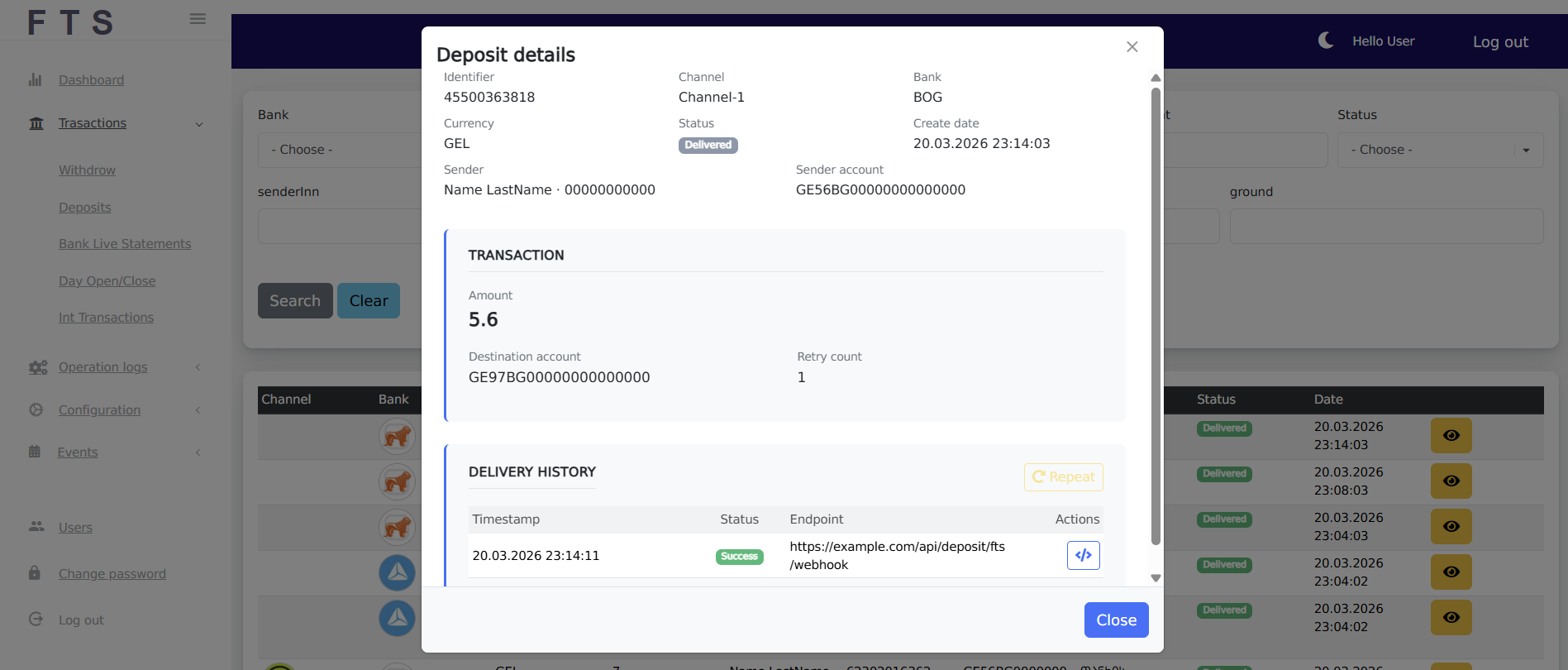1568x670 pixels.
Task: Click eye icon for the 23:08:03 transaction
Action: point(1451,481)
